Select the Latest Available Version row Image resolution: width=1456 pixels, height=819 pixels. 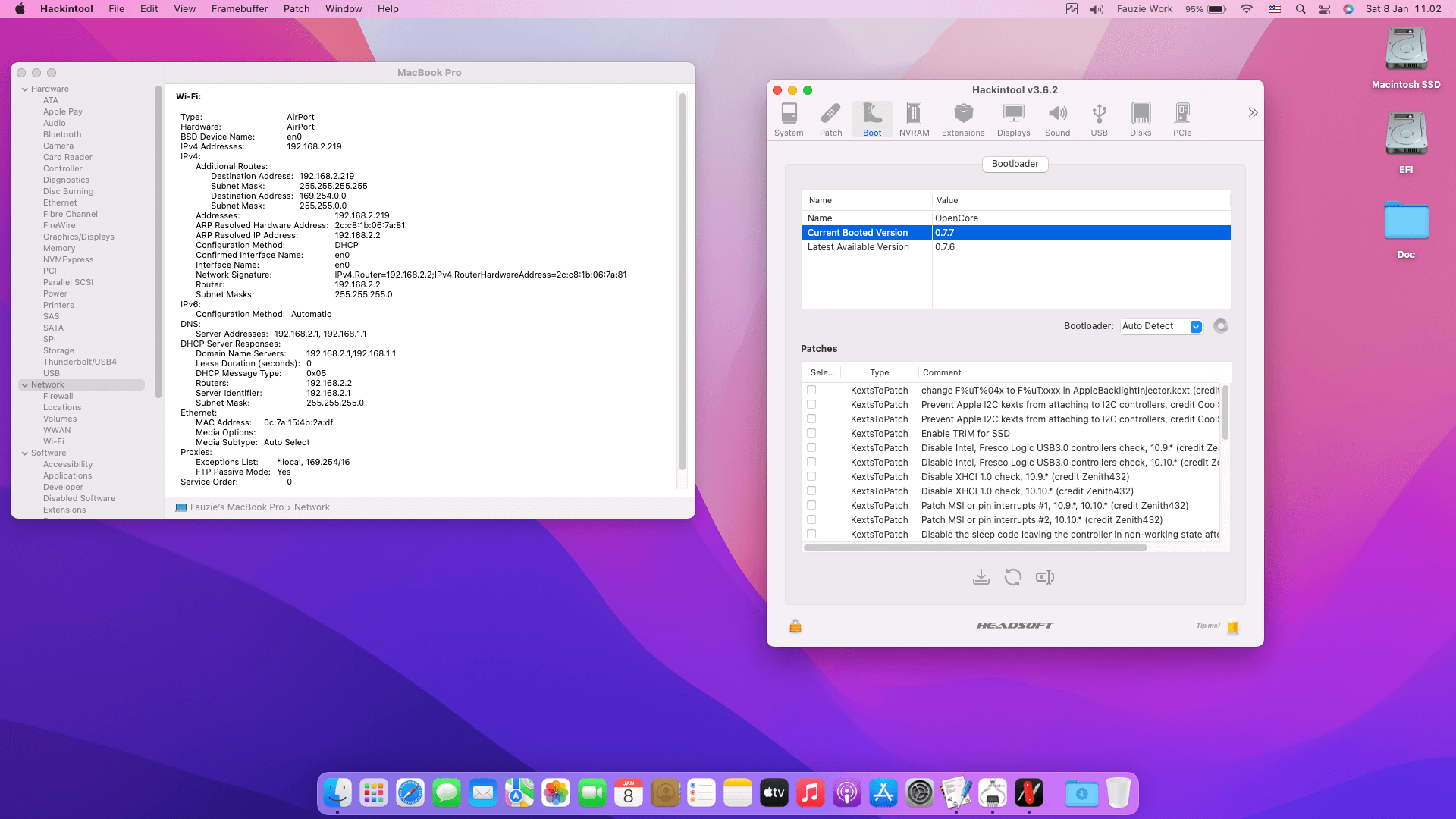[1015, 247]
